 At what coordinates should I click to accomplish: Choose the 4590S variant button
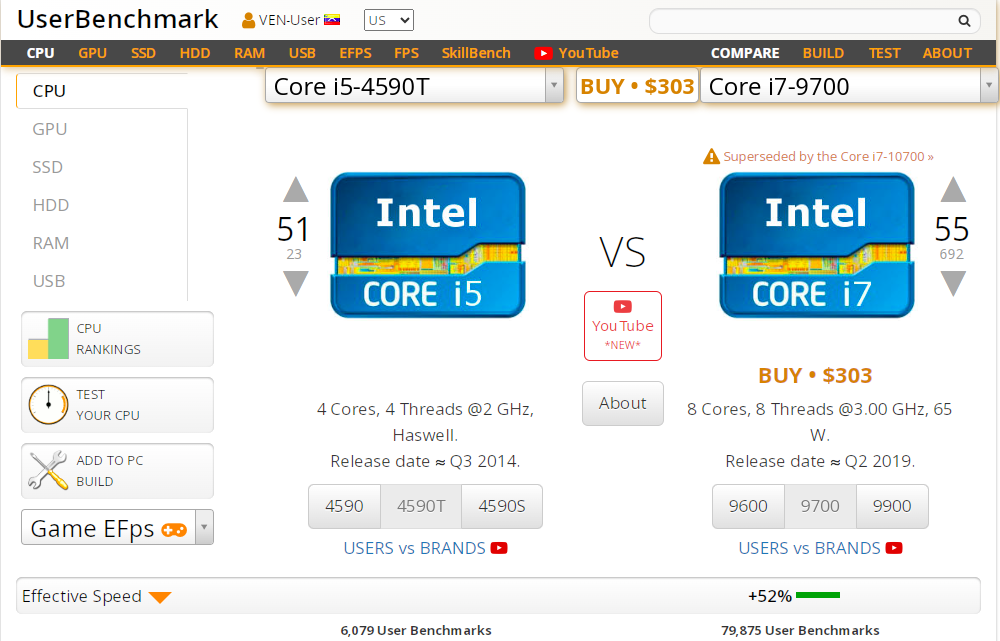click(x=502, y=506)
